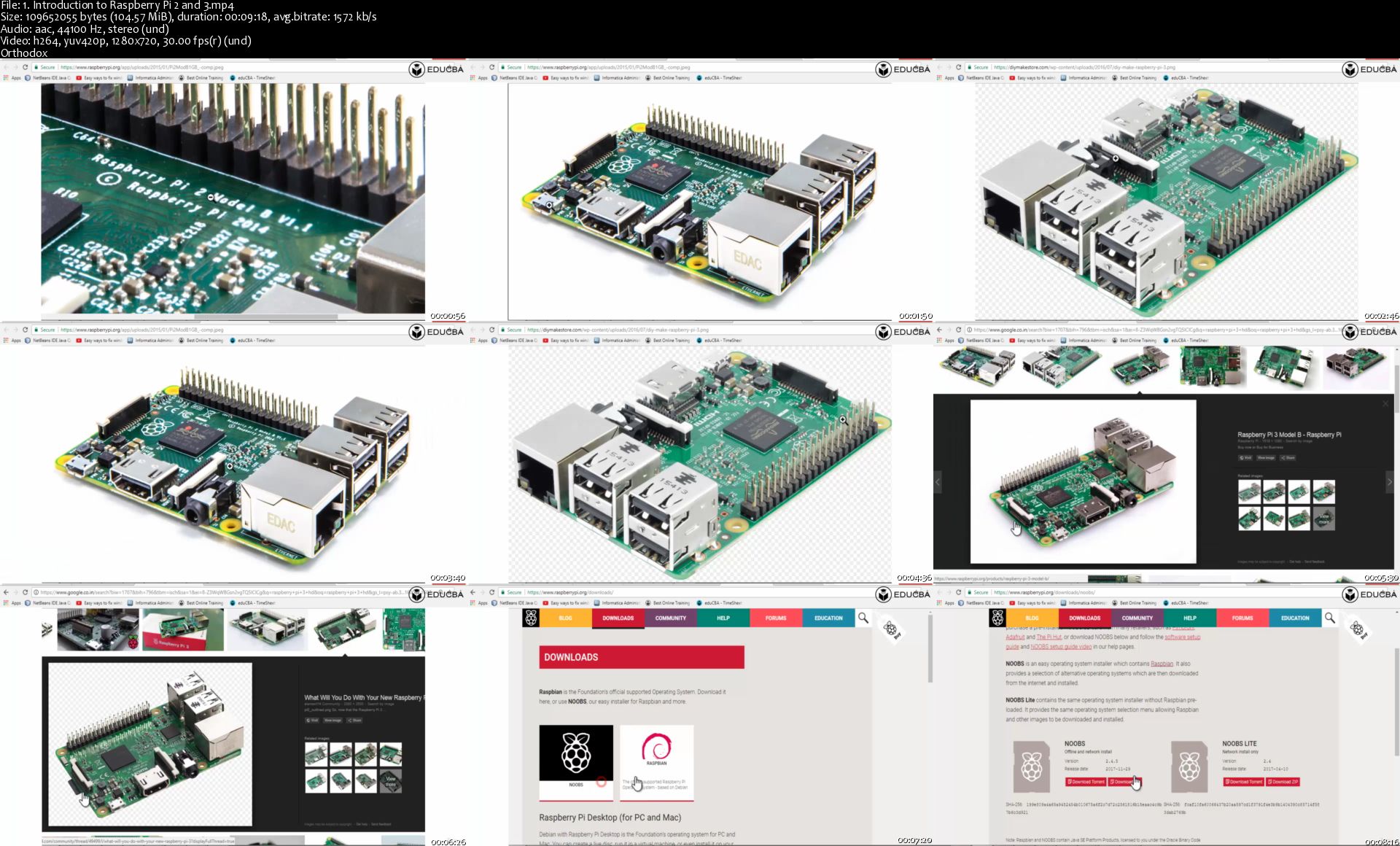Click View more thumbnail in 00:06:26 frame

click(391, 781)
